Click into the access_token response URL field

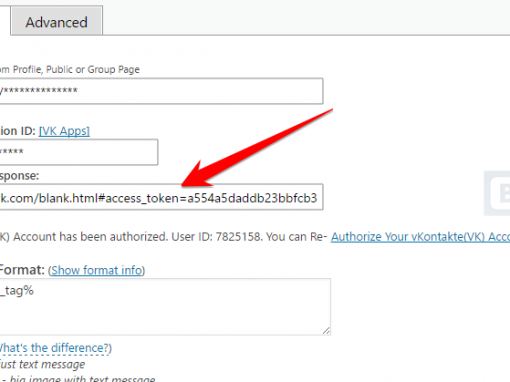[161, 197]
